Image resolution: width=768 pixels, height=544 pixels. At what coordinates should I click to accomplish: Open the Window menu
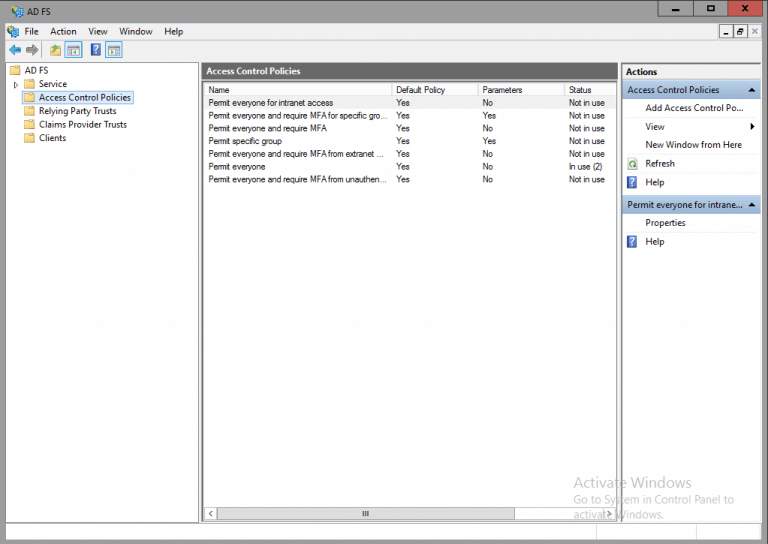[x=136, y=31]
